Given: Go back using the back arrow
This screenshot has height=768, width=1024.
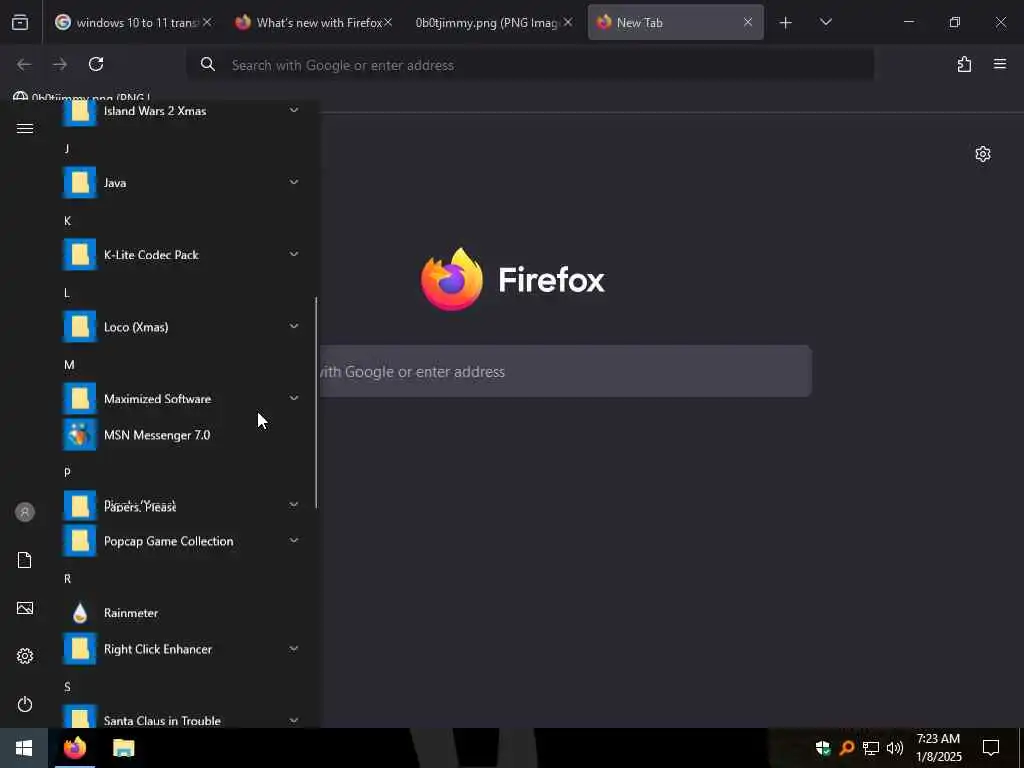Looking at the screenshot, I should point(24,64).
